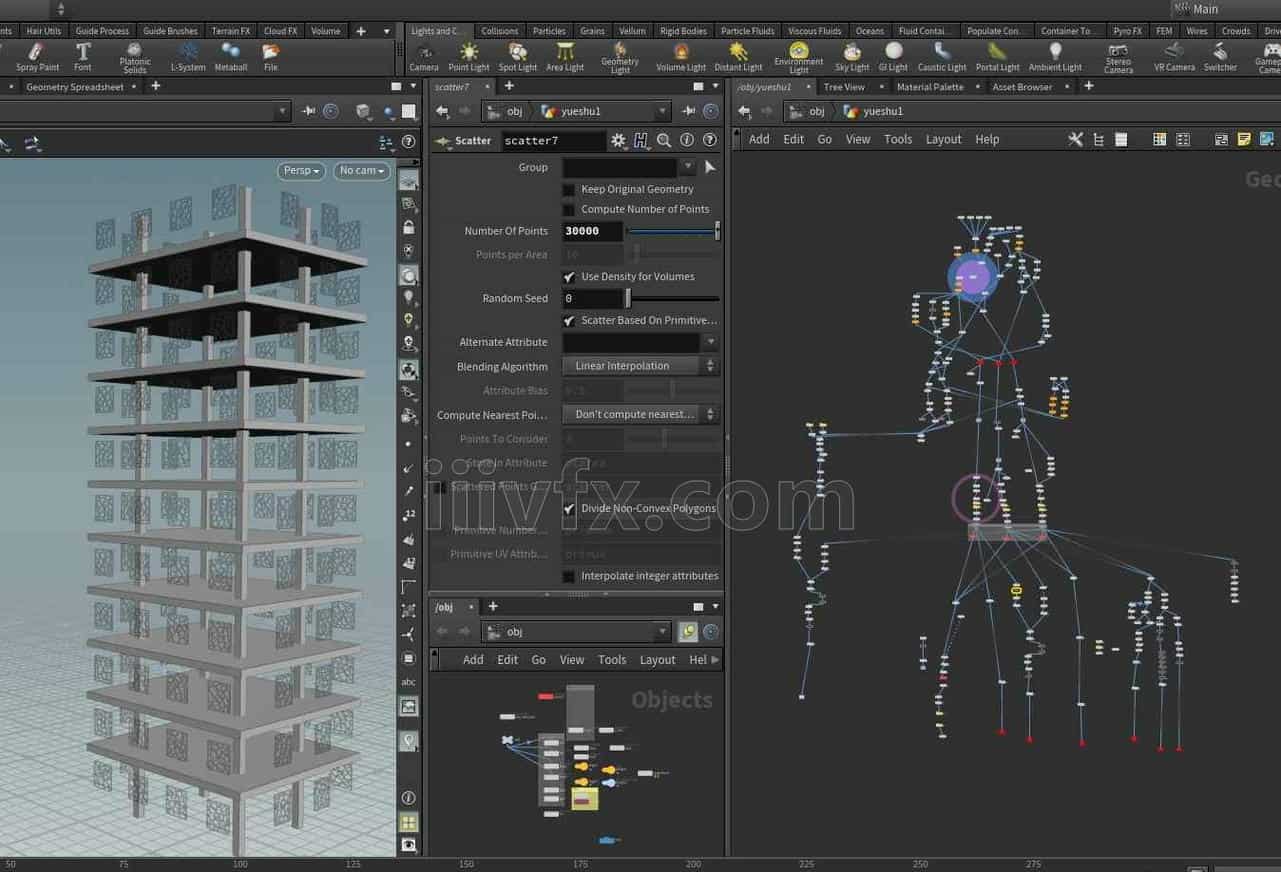Click the scatter7 node name field
The width and height of the screenshot is (1281, 872).
(x=553, y=141)
